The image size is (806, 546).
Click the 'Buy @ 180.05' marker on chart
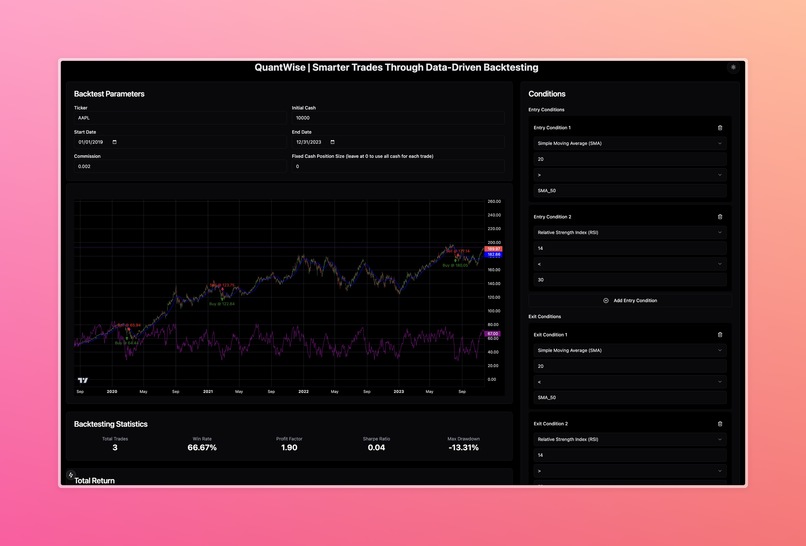pos(455,265)
